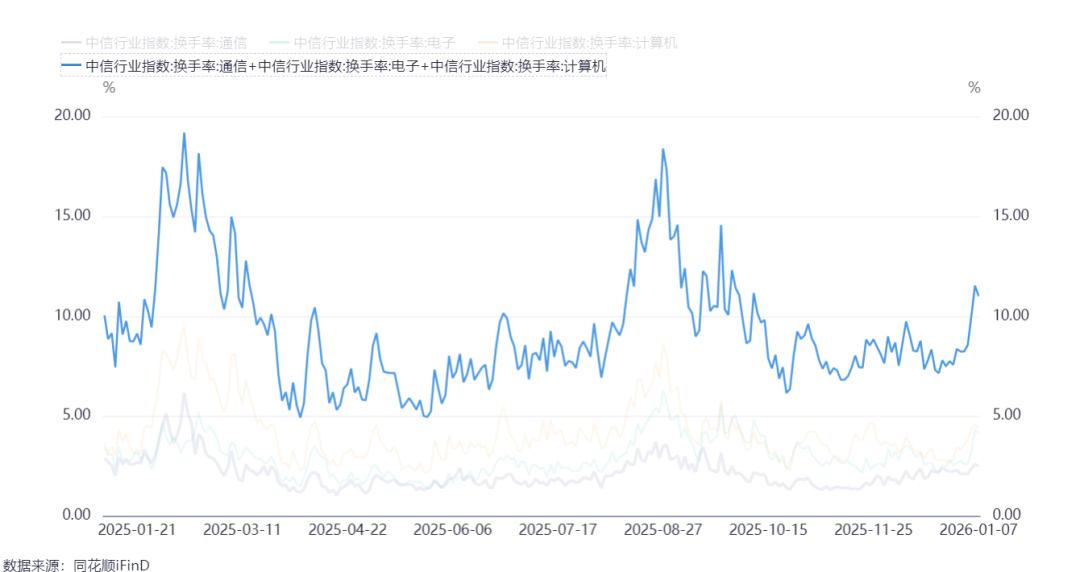Select x-axis date label 2025-01-21

click(137, 530)
